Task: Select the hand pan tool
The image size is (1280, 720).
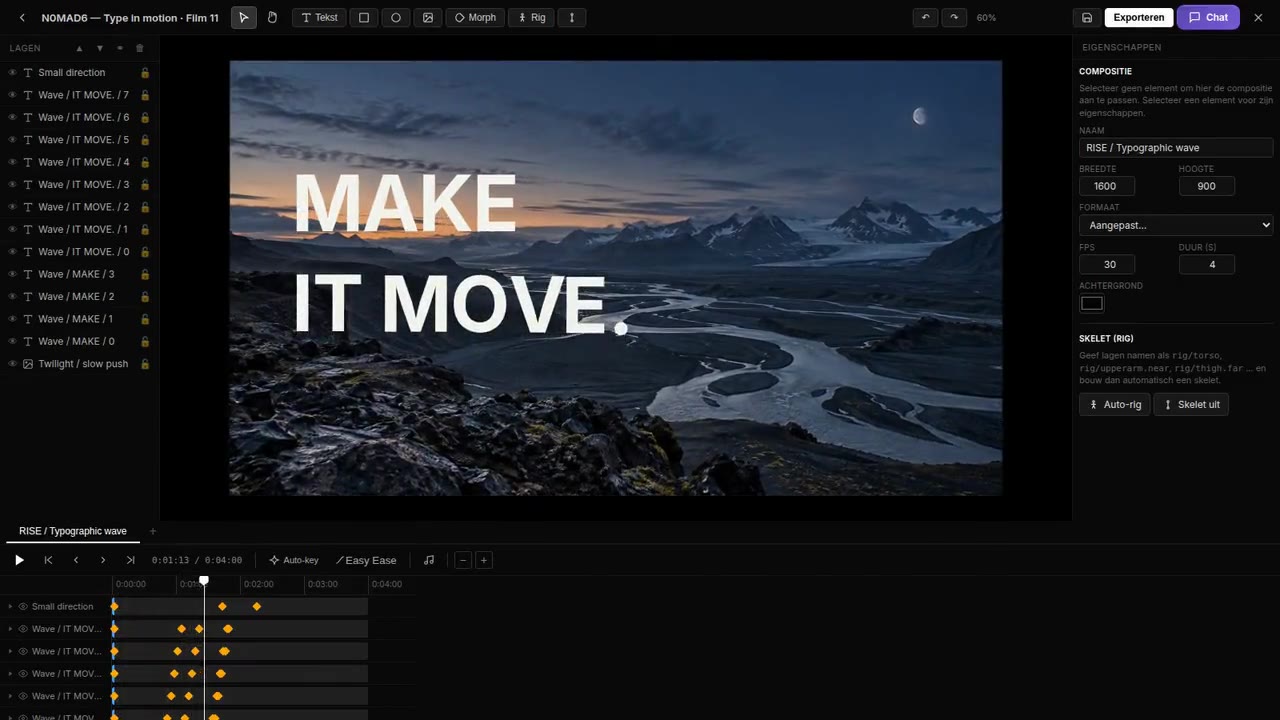Action: point(272,18)
